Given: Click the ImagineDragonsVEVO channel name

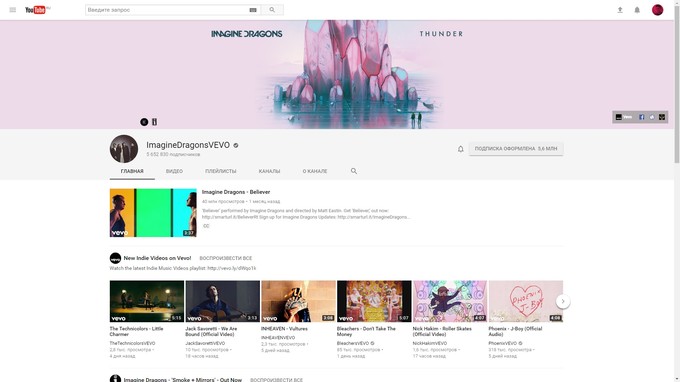Looking at the screenshot, I should 188,145.
